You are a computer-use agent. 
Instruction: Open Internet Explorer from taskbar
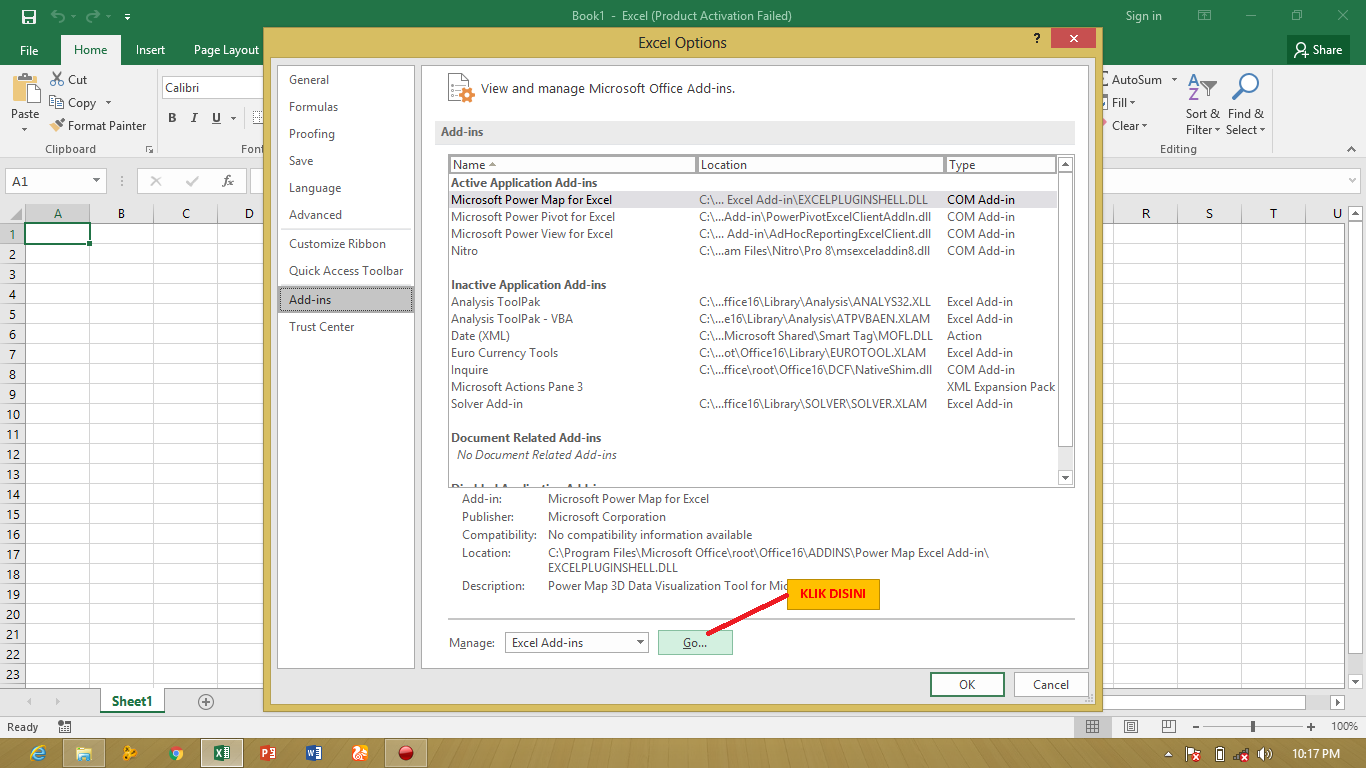(38, 753)
